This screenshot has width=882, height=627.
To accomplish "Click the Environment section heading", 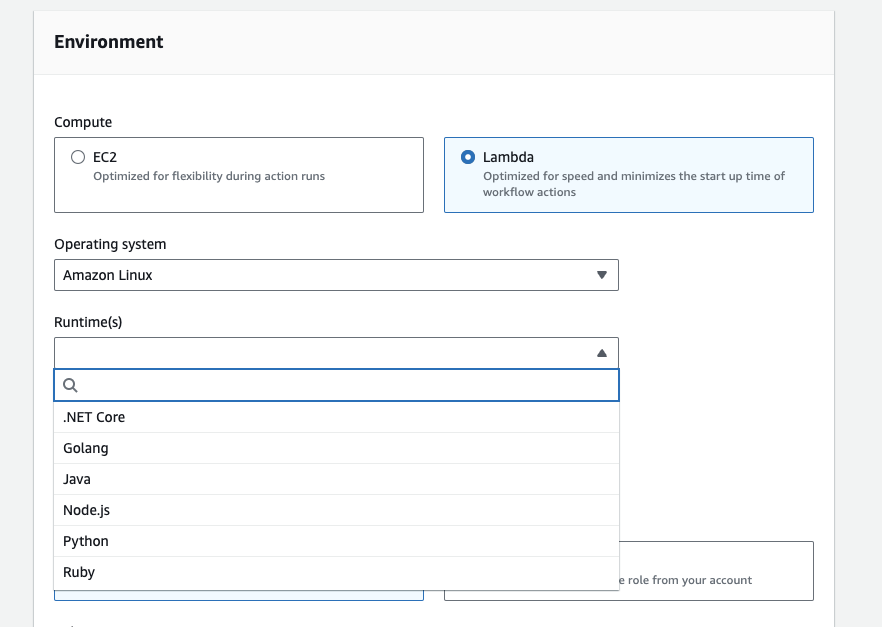I will click(x=109, y=42).
